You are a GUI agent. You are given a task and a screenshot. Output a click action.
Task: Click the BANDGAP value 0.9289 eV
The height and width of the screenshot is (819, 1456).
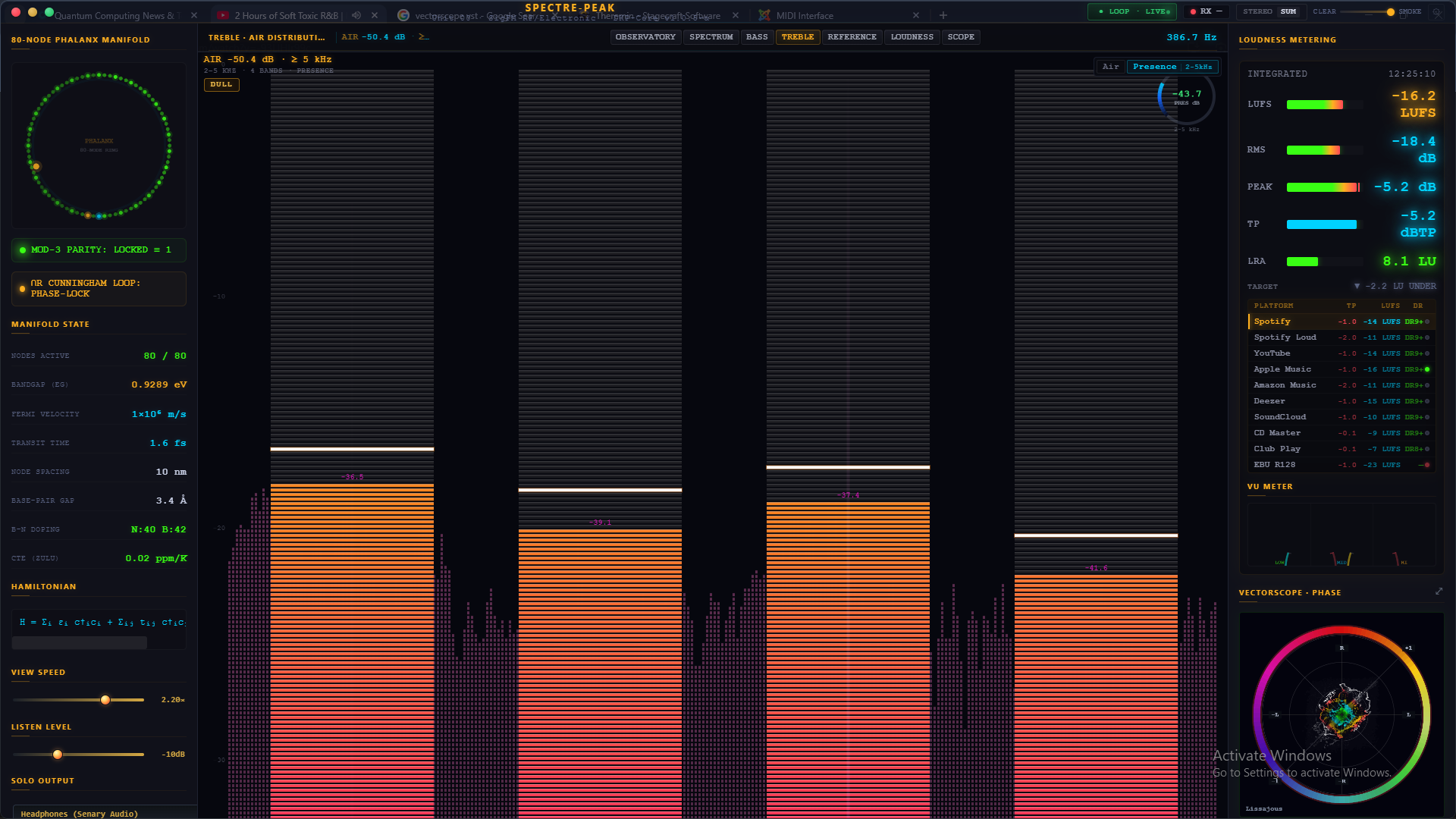[158, 384]
